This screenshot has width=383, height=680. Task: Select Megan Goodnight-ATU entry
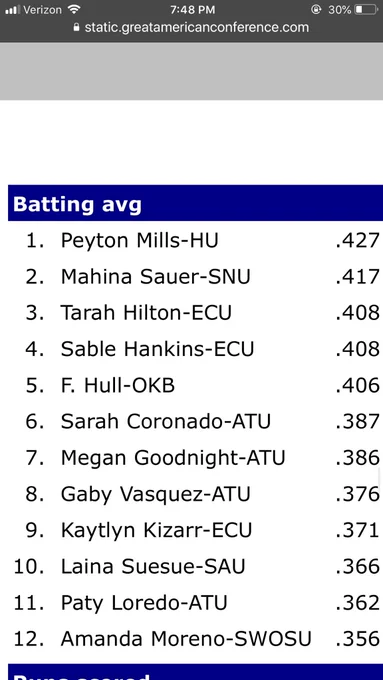click(195, 458)
